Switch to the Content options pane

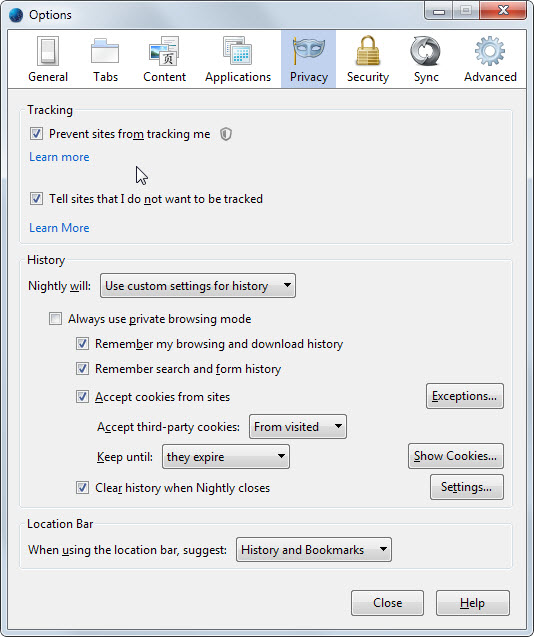(x=164, y=59)
